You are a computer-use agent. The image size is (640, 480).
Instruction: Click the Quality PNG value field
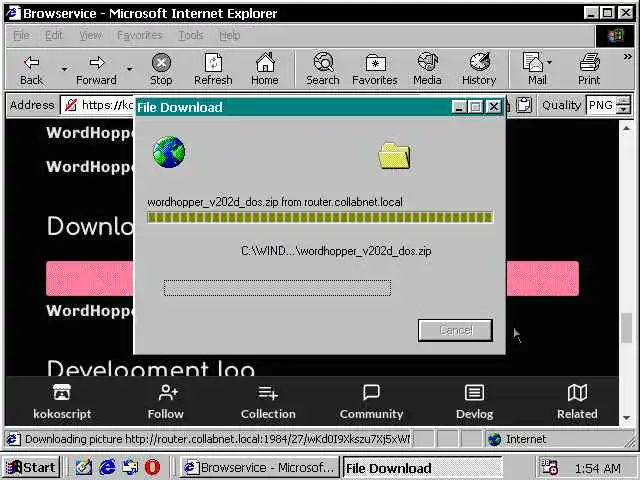(x=600, y=105)
